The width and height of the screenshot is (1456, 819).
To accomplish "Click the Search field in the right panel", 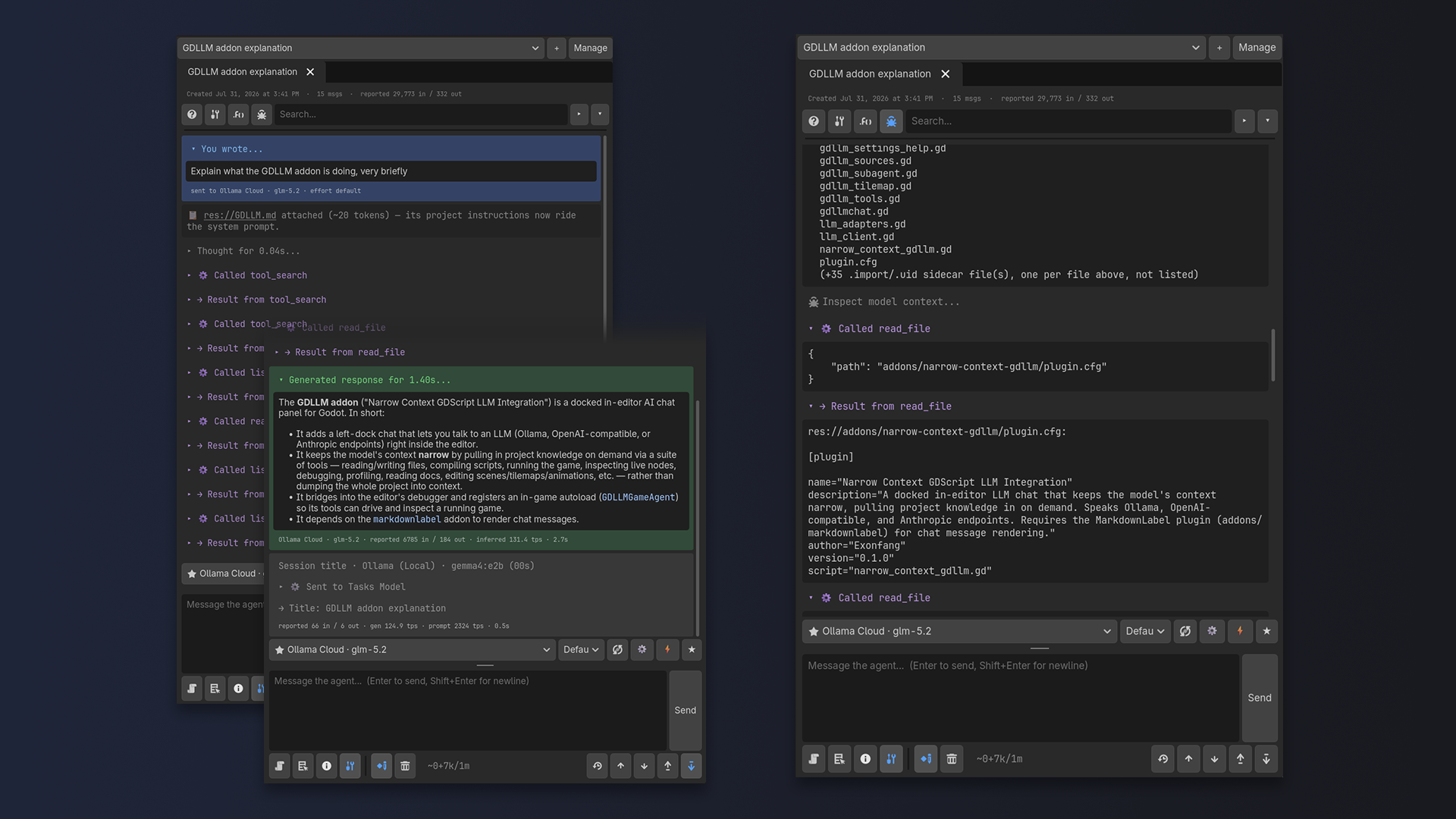I will pyautogui.click(x=1068, y=121).
